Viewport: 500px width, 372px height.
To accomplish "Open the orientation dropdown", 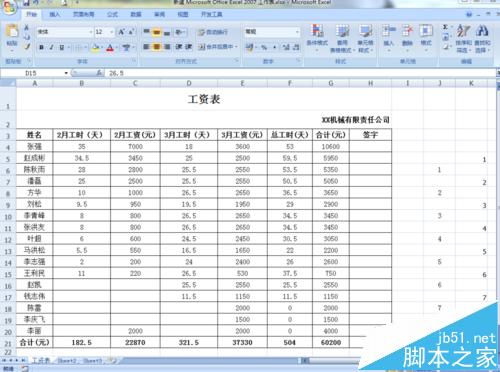I will tap(180, 32).
